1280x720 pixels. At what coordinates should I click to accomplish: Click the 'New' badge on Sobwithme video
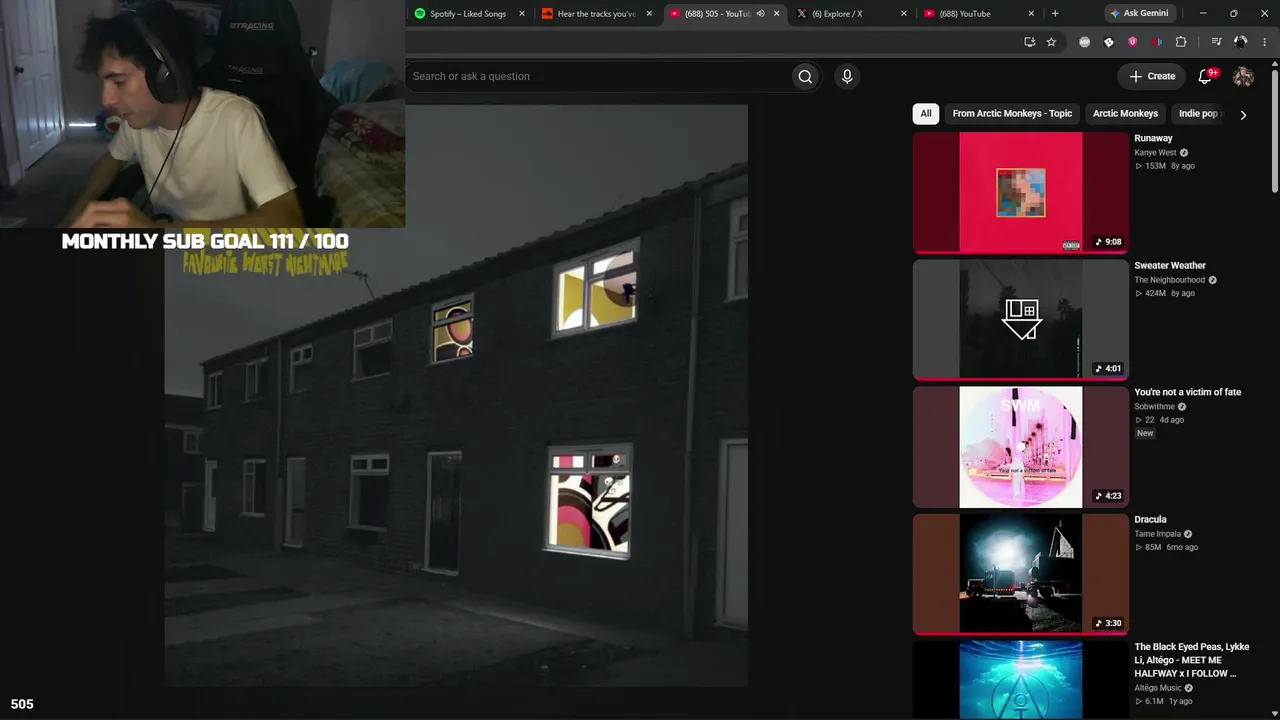(1145, 433)
